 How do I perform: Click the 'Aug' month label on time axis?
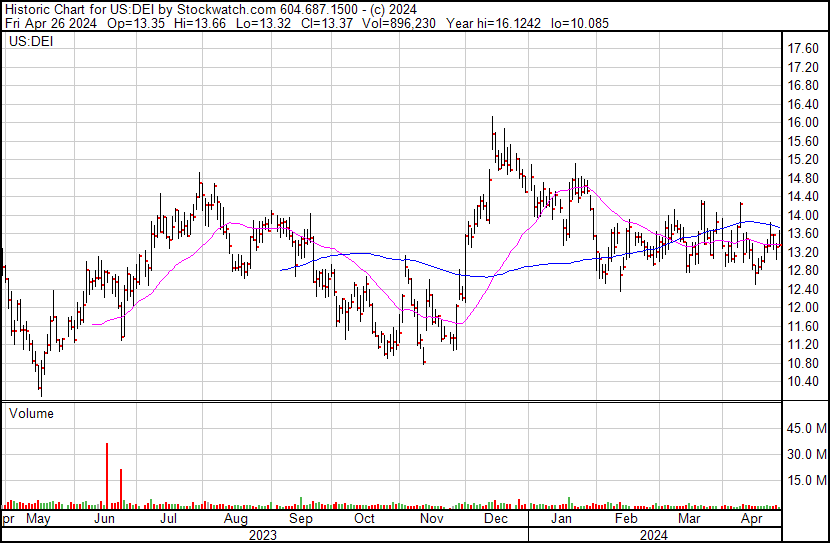(236, 519)
